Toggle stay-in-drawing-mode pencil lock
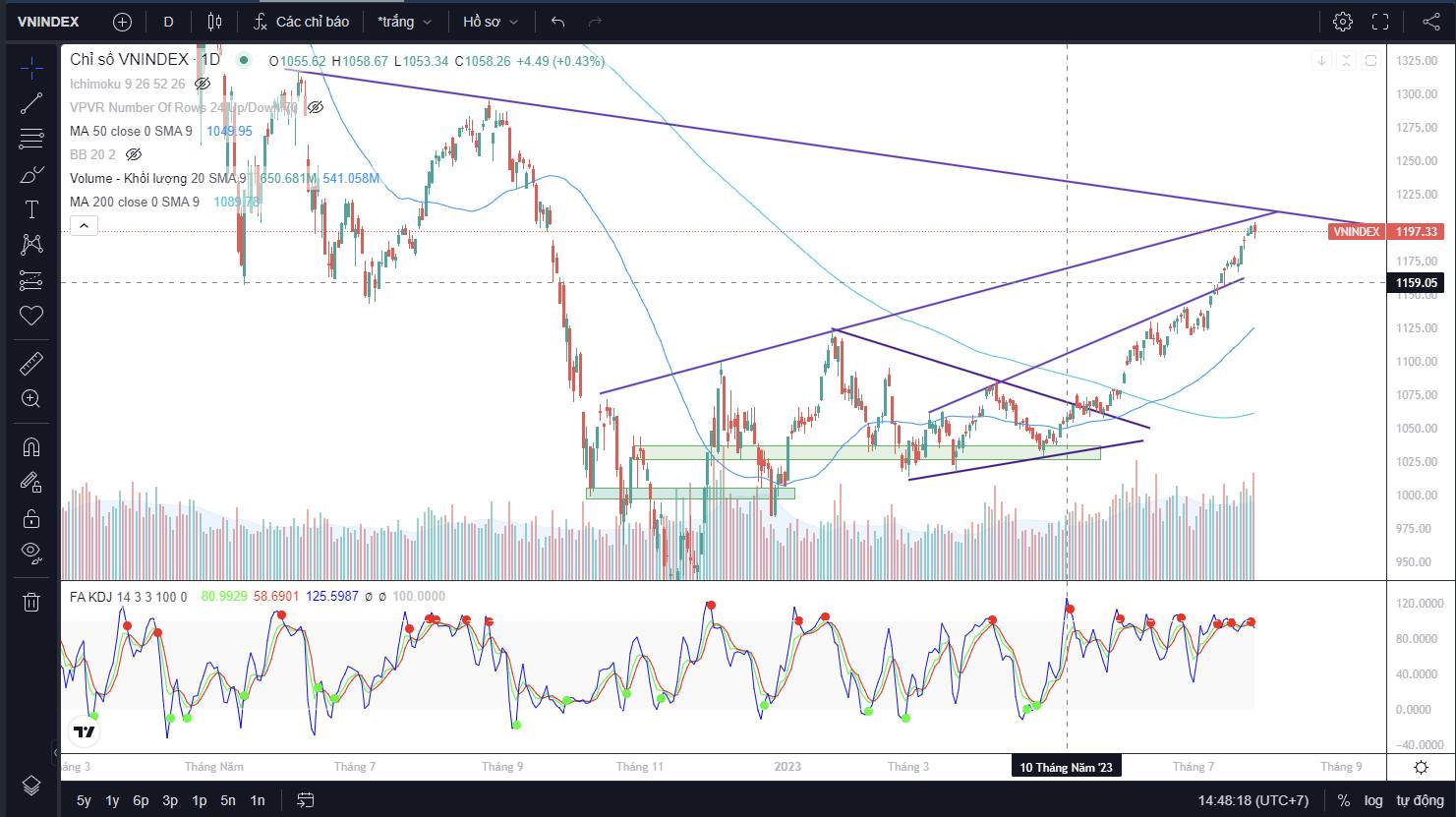The height and width of the screenshot is (817, 1456). (31, 483)
